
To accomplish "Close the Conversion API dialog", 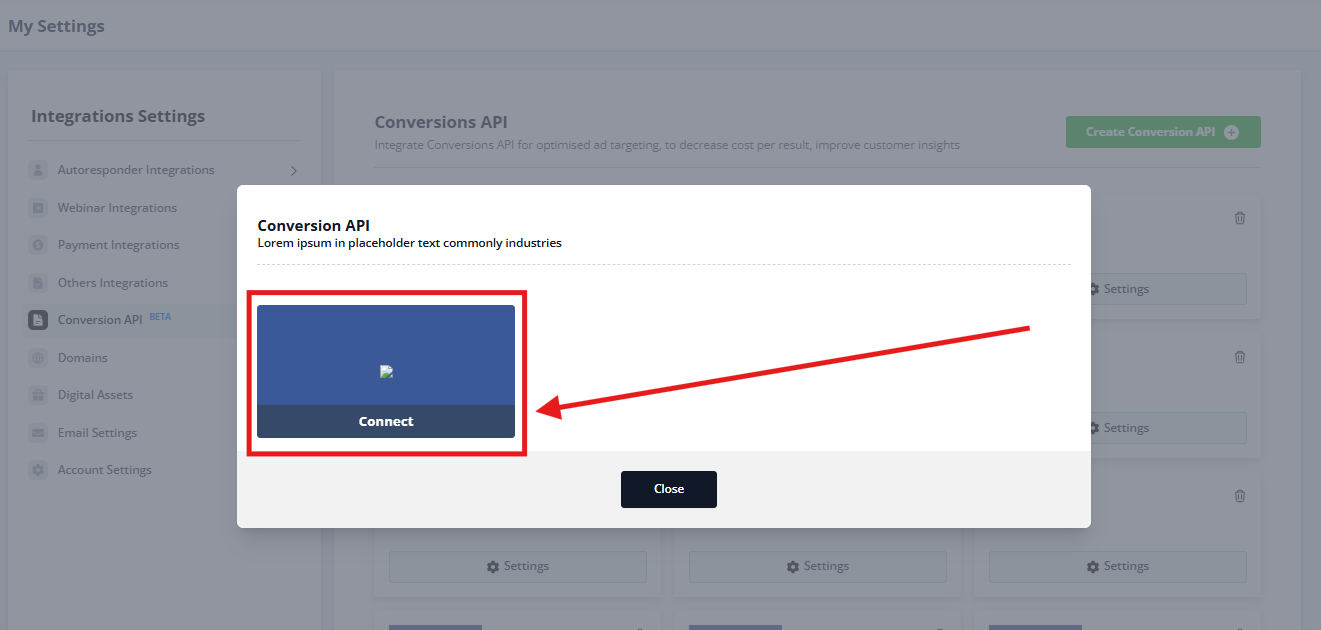I will [x=669, y=489].
